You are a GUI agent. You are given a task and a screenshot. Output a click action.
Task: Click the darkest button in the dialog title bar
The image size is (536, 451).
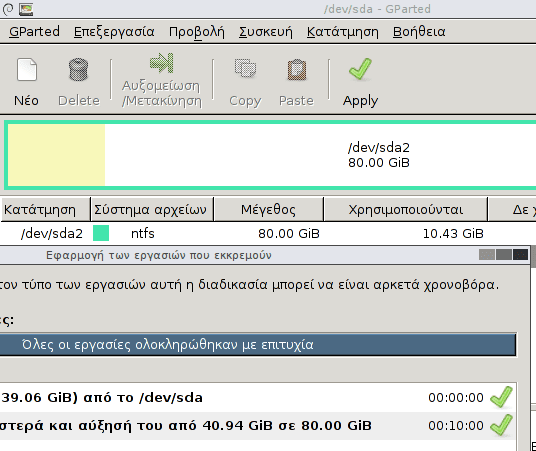[521, 255]
